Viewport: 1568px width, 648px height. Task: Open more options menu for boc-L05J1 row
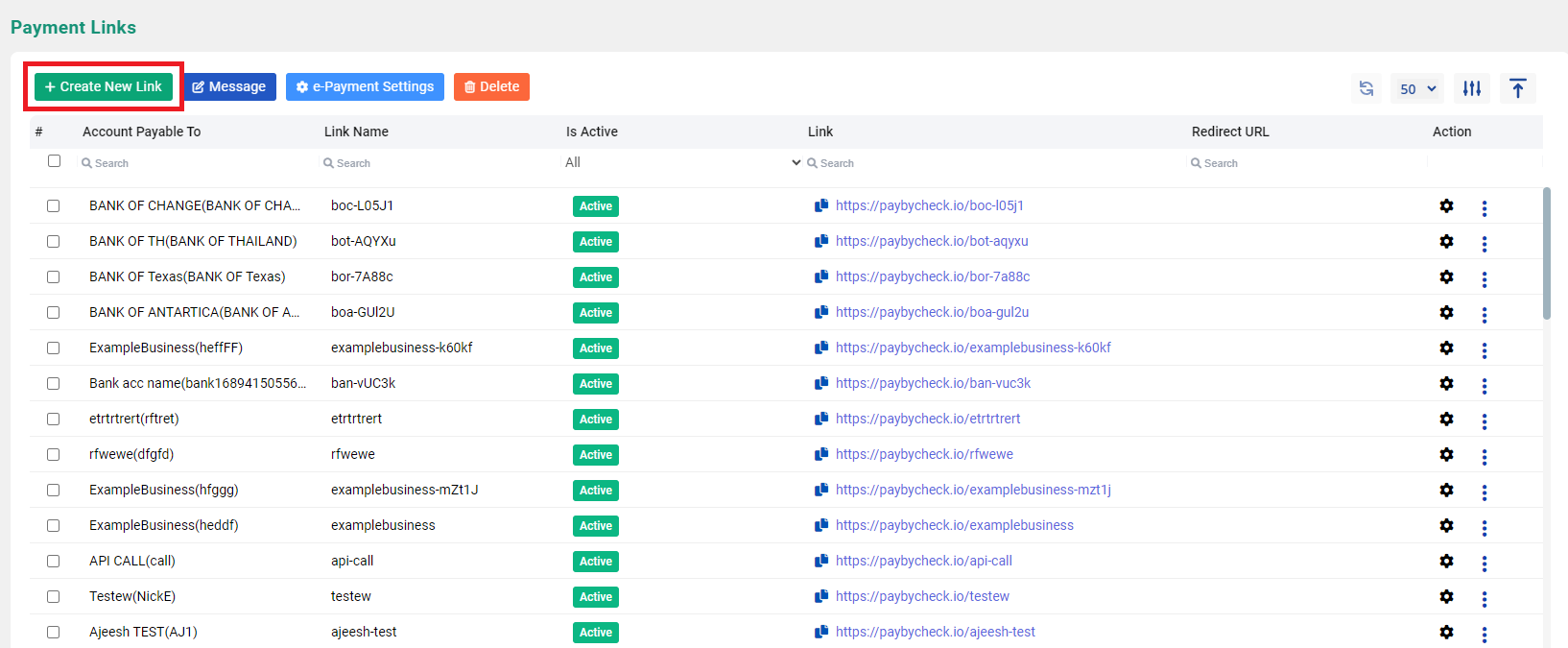1485,208
